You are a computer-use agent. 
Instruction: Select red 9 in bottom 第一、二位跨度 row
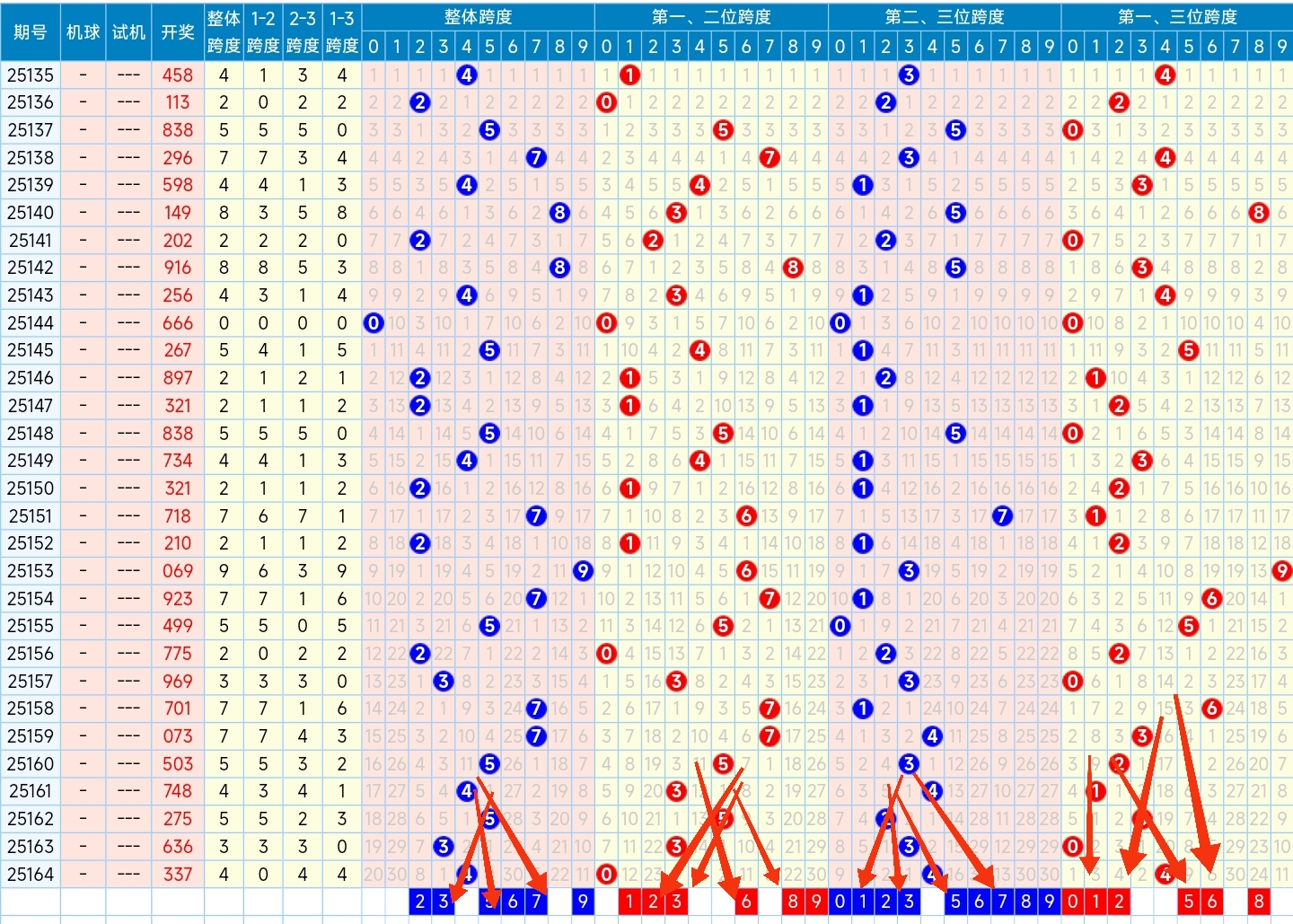[x=815, y=901]
